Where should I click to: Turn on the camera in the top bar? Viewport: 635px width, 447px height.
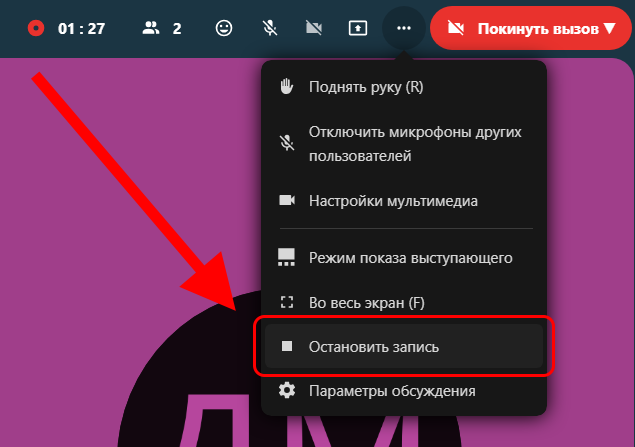312,28
